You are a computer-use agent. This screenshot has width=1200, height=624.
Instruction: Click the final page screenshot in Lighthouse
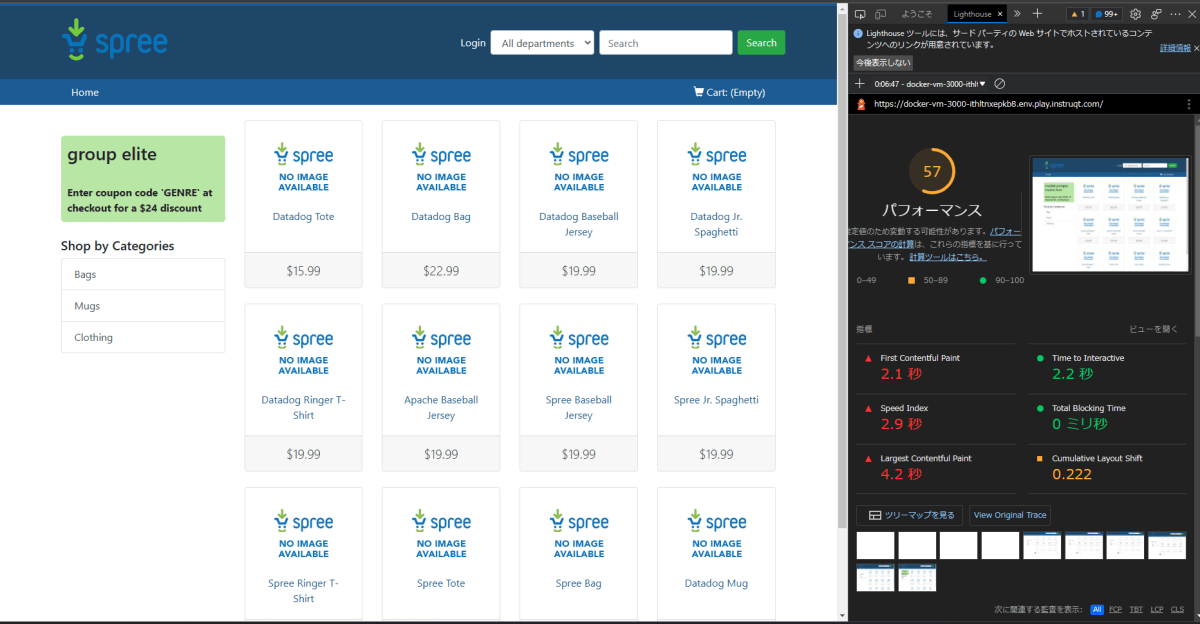(x=1109, y=213)
